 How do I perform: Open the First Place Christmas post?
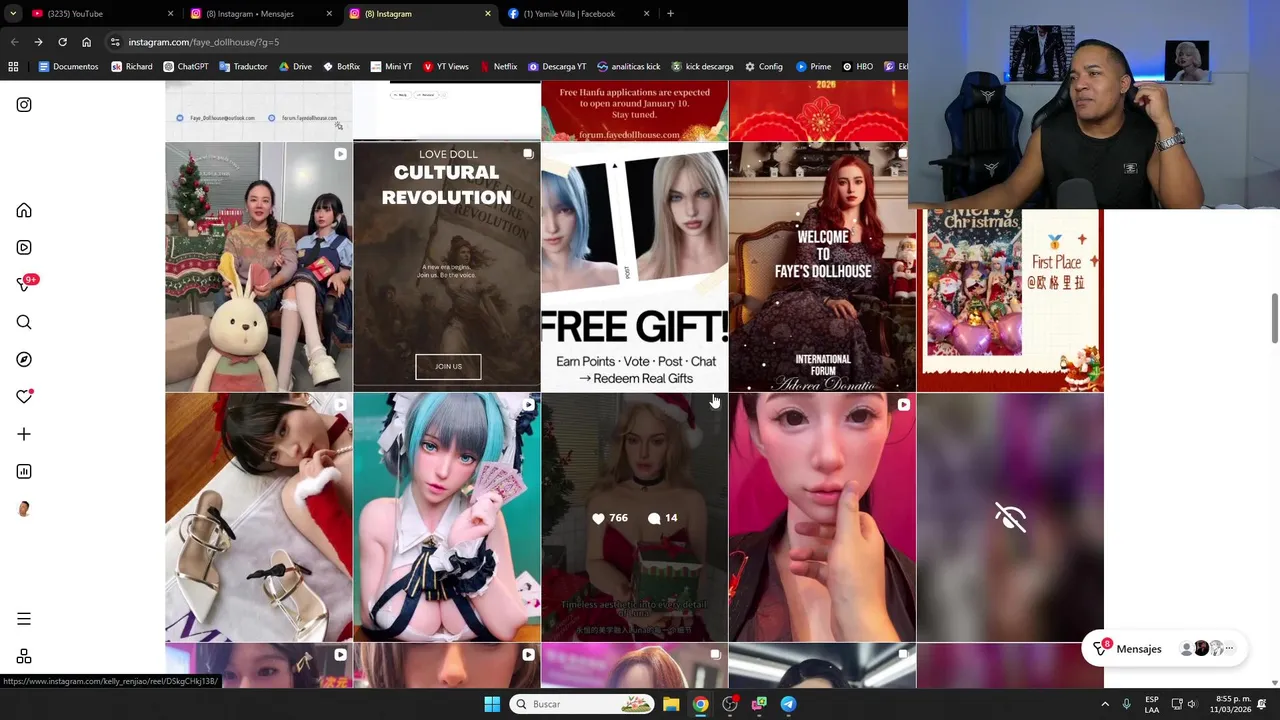pos(1010,300)
